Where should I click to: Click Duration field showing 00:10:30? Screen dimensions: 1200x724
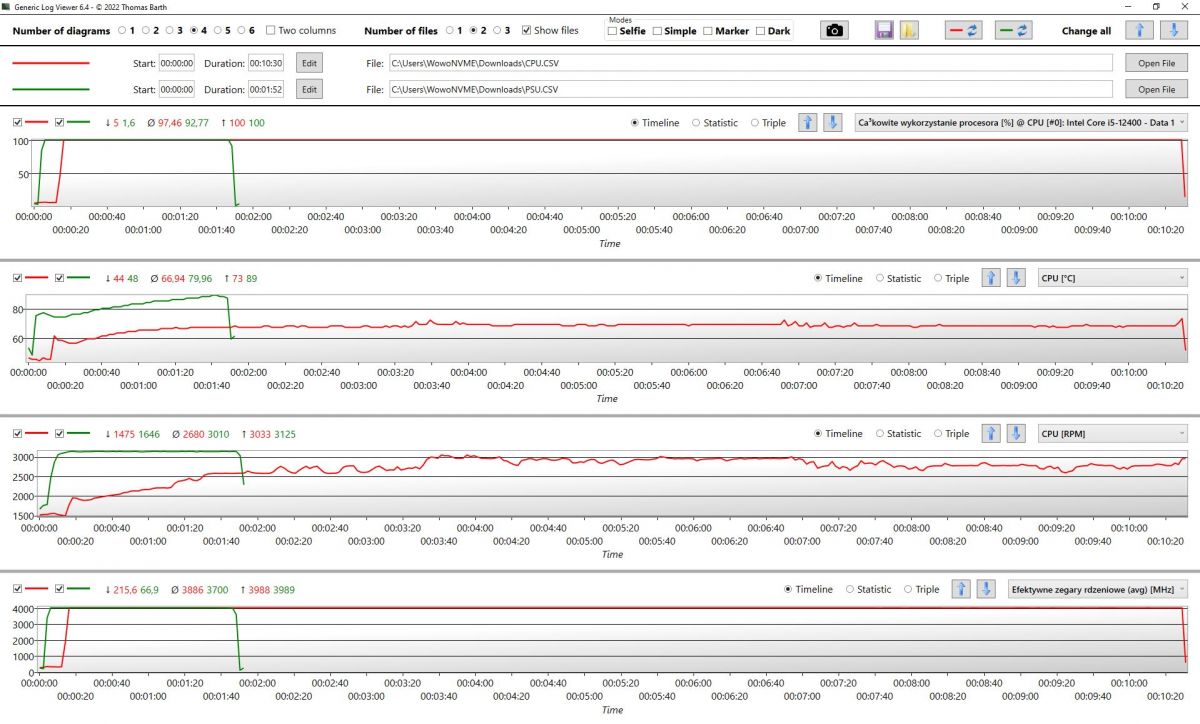point(268,63)
